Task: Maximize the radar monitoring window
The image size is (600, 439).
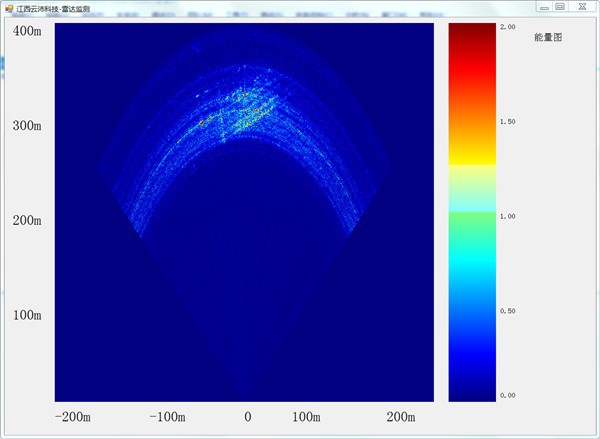Action: [x=561, y=6]
